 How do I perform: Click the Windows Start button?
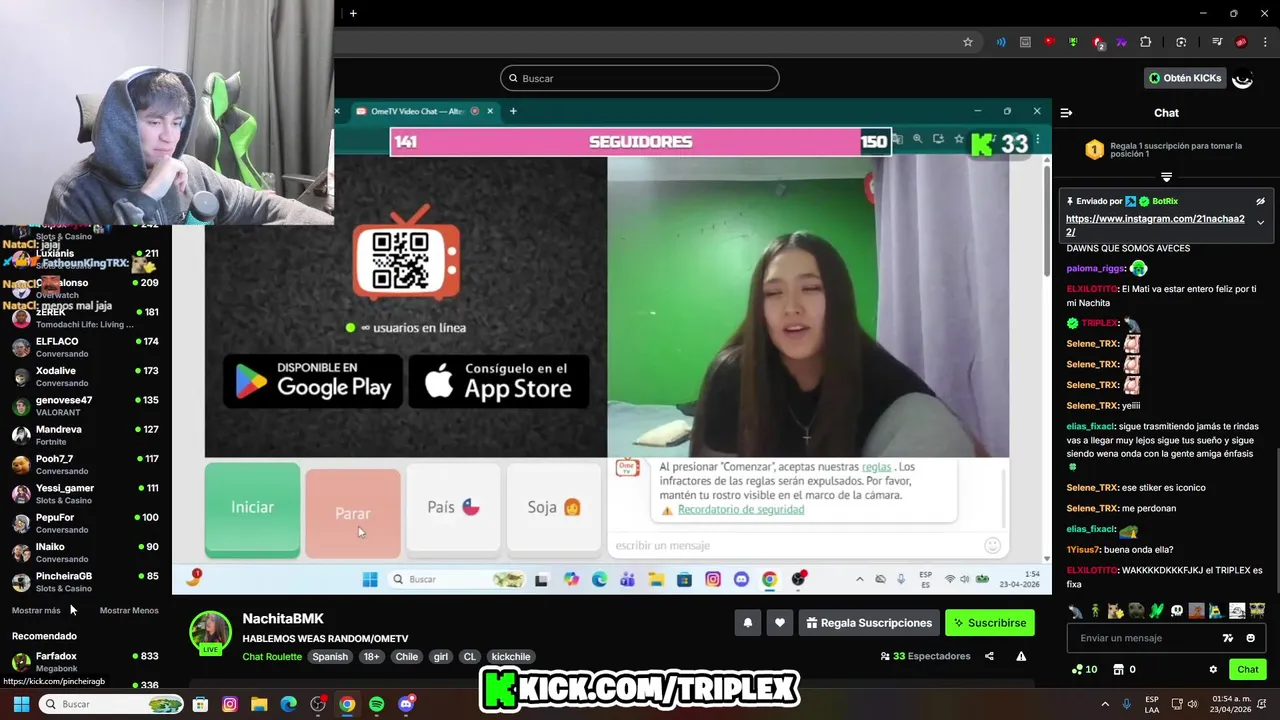21,704
